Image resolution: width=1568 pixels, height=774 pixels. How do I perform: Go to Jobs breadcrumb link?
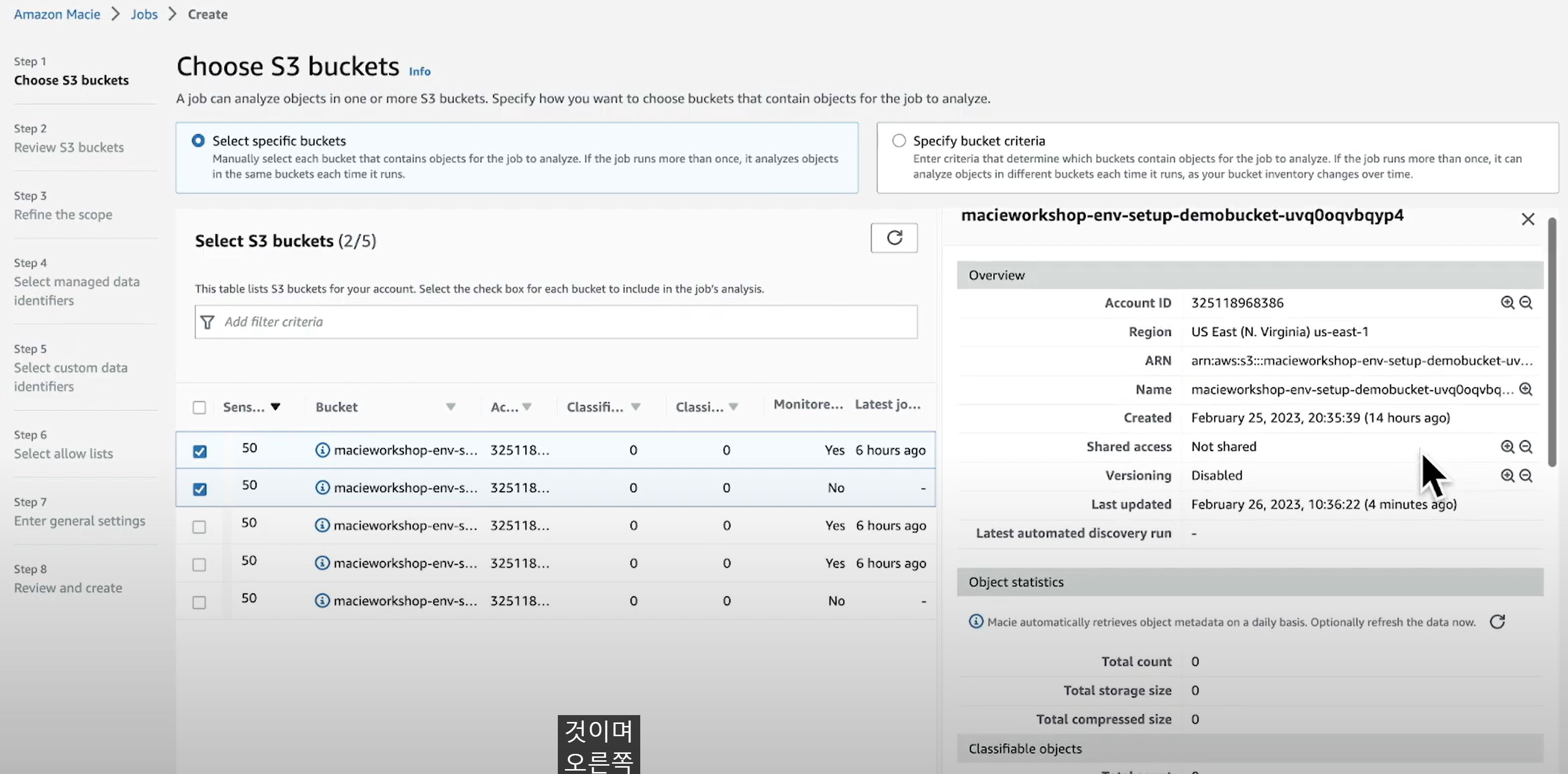pos(144,14)
